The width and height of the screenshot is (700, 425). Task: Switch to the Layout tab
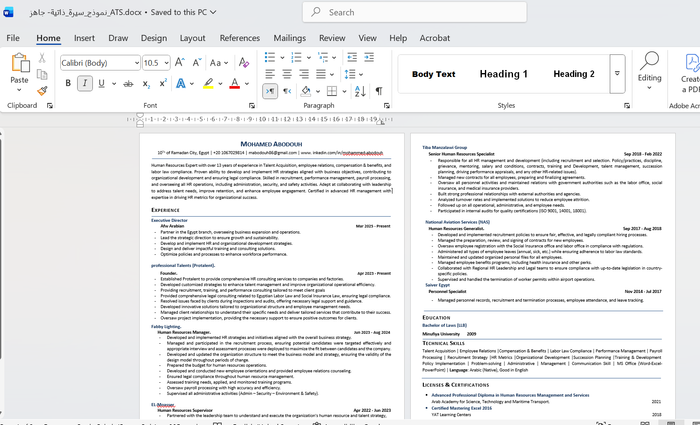192,38
